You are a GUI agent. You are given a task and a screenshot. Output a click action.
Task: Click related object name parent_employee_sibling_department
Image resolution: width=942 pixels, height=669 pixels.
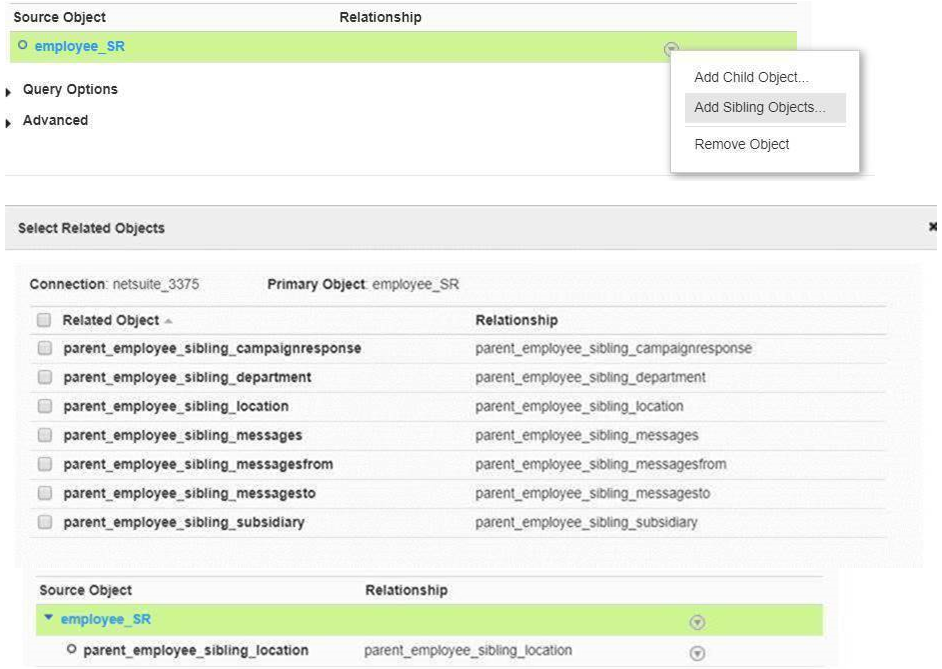coord(187,377)
